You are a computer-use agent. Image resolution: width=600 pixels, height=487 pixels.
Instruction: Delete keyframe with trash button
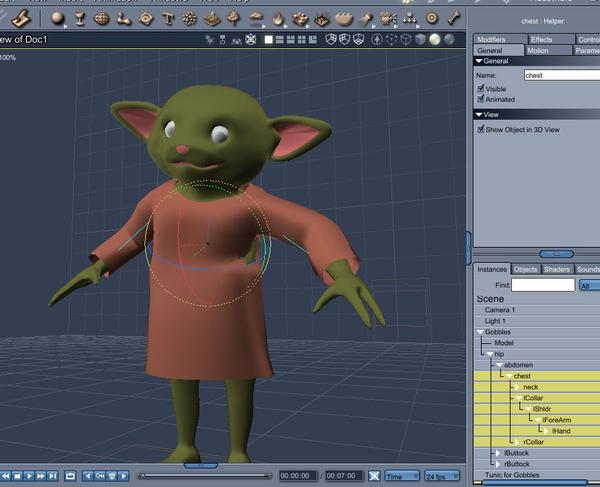pyautogui.click(x=111, y=476)
